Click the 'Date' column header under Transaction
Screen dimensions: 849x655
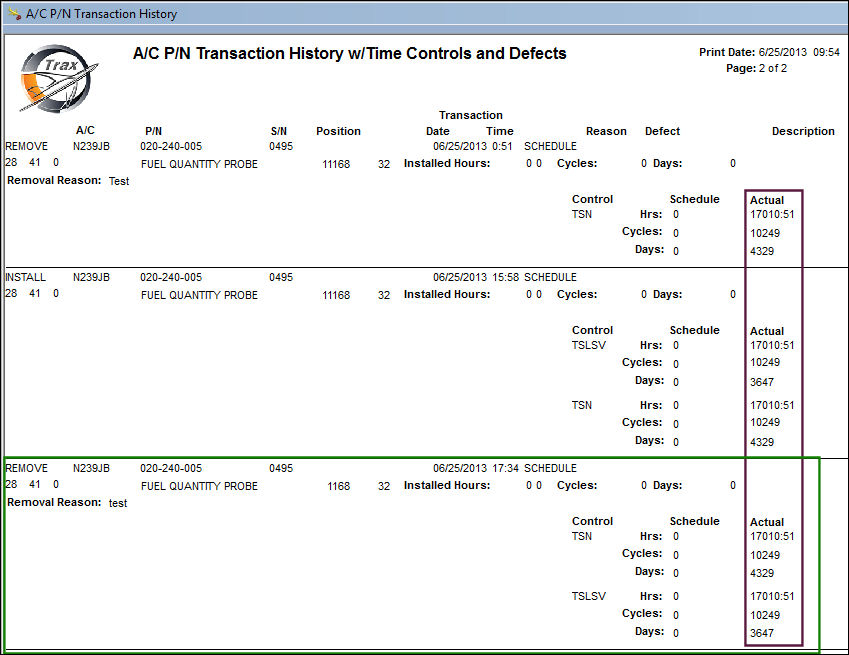(437, 131)
